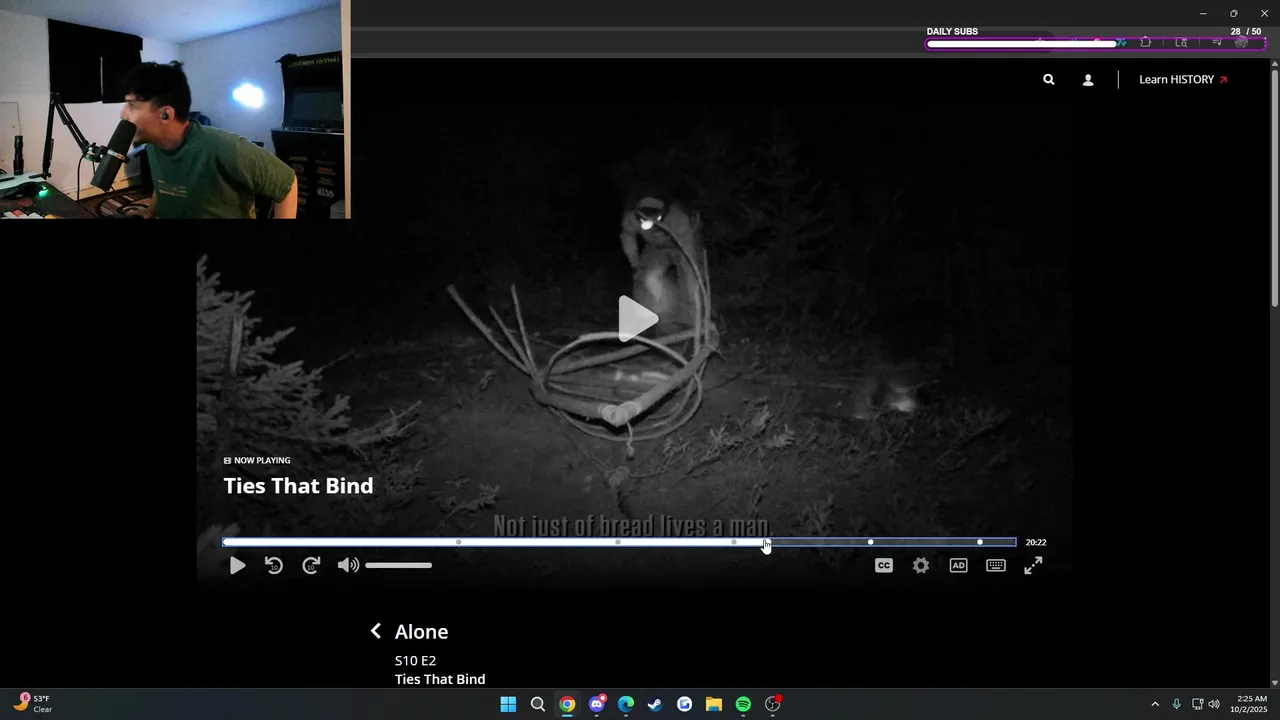Screen dimensions: 1280x720
Task: Go back using the chevron beside Alone
Action: [x=376, y=631]
